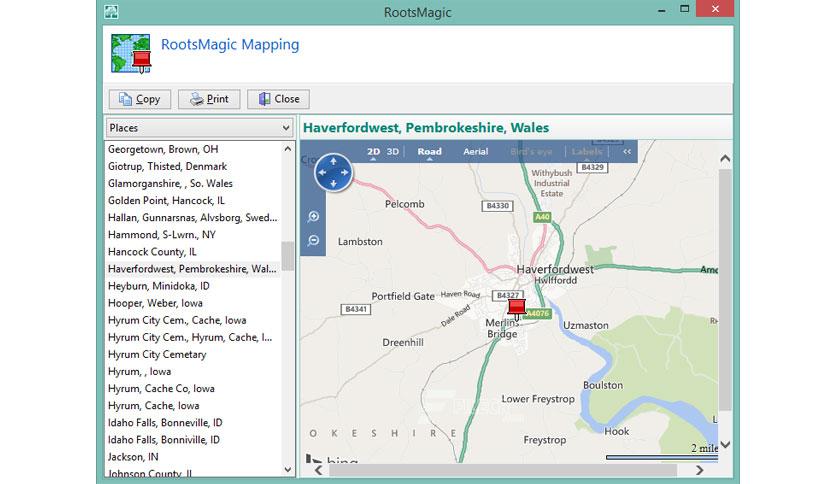This screenshot has width=836, height=484.
Task: Select the Road map view
Action: tap(429, 151)
